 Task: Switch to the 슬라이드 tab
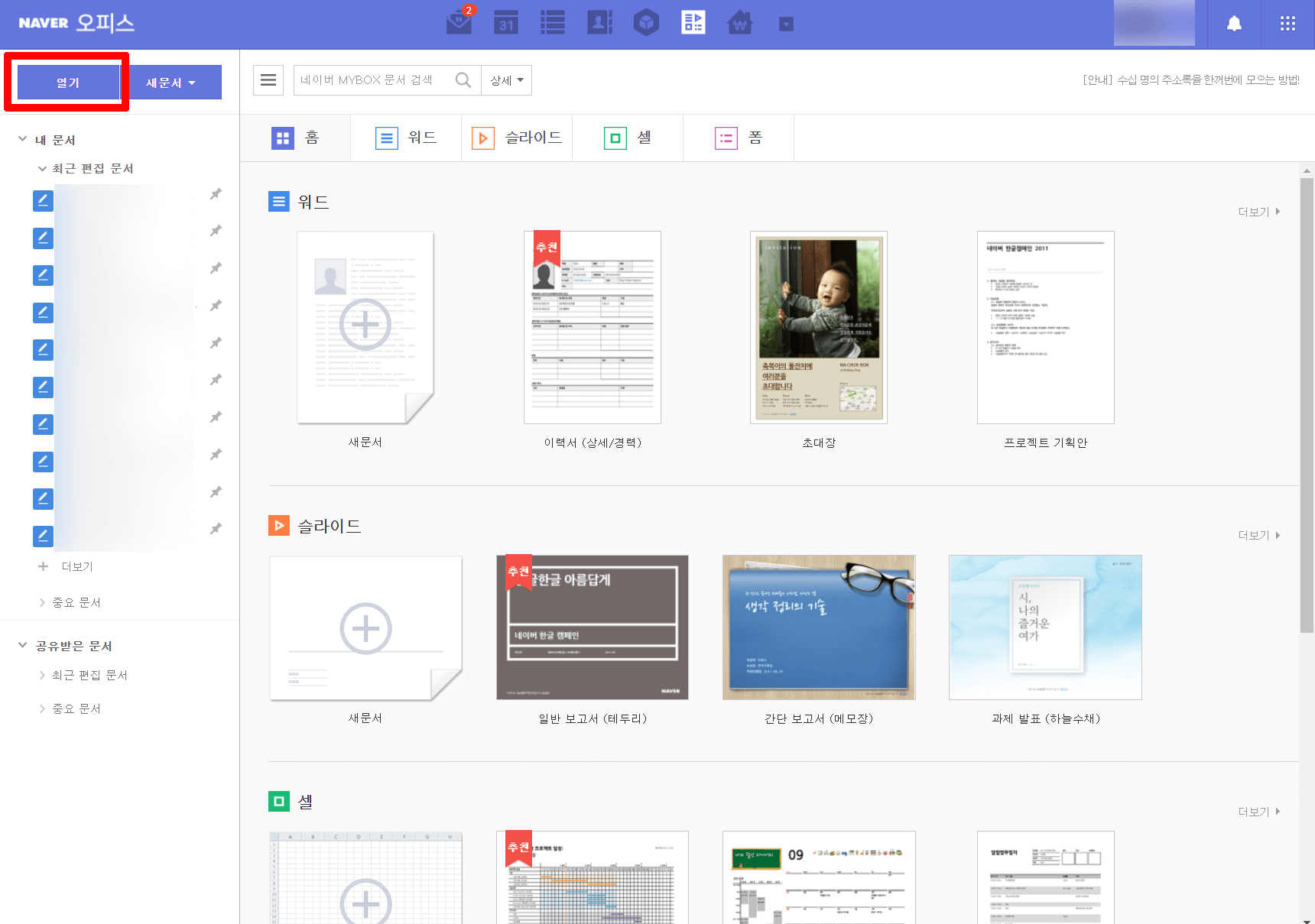click(x=517, y=138)
